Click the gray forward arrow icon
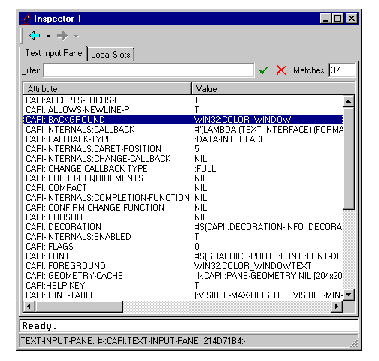 coord(62,36)
